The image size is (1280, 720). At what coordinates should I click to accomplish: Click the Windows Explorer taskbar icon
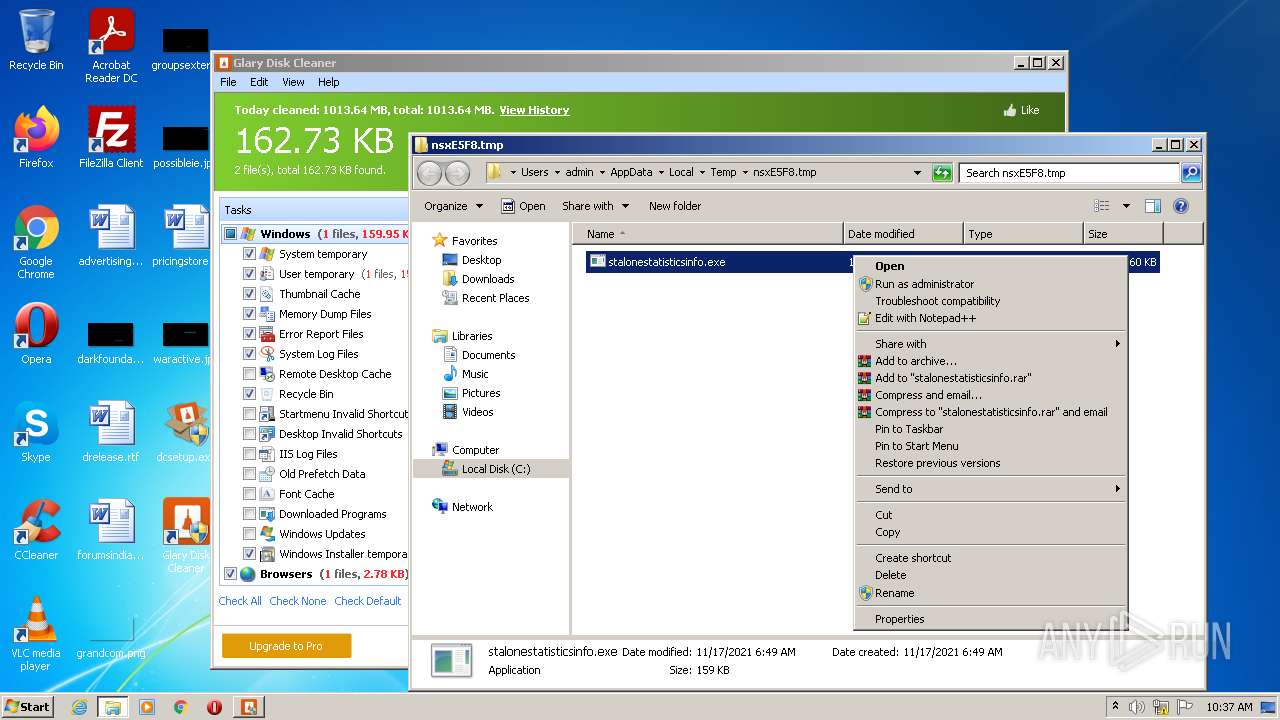tap(113, 707)
